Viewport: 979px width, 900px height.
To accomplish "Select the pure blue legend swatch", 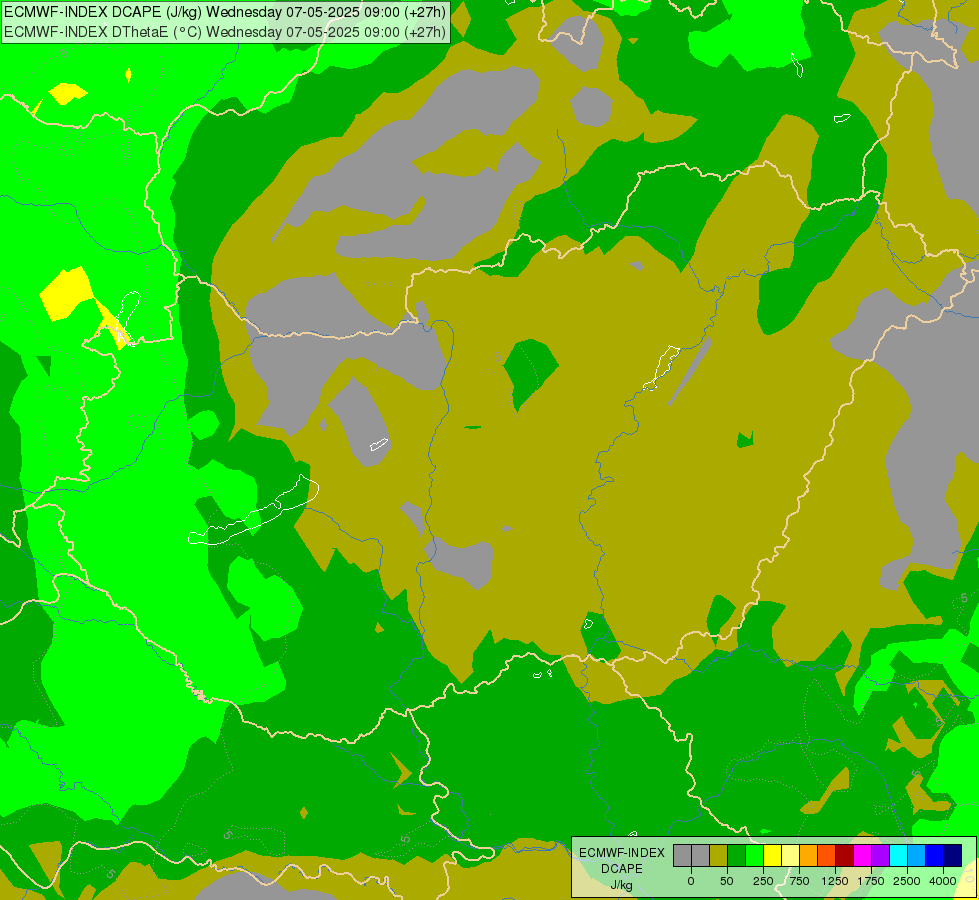I will 935,855.
